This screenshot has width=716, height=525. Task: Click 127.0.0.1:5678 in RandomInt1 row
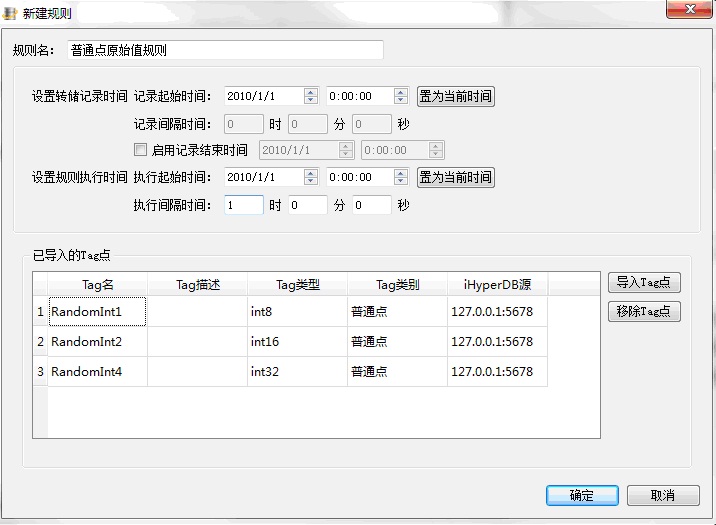[x=497, y=311]
